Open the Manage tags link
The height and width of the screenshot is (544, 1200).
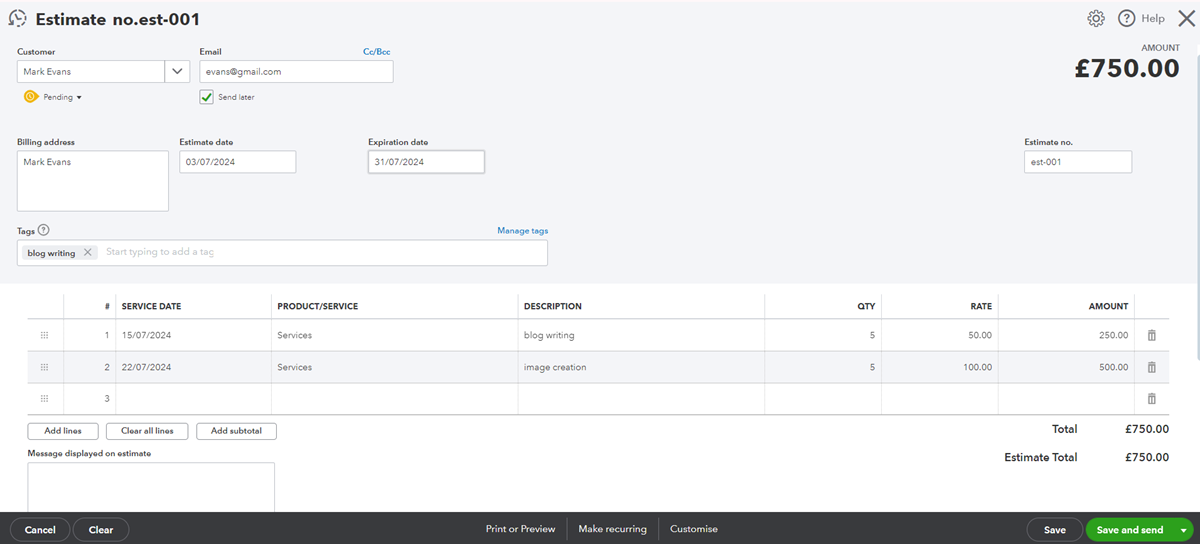pos(522,231)
